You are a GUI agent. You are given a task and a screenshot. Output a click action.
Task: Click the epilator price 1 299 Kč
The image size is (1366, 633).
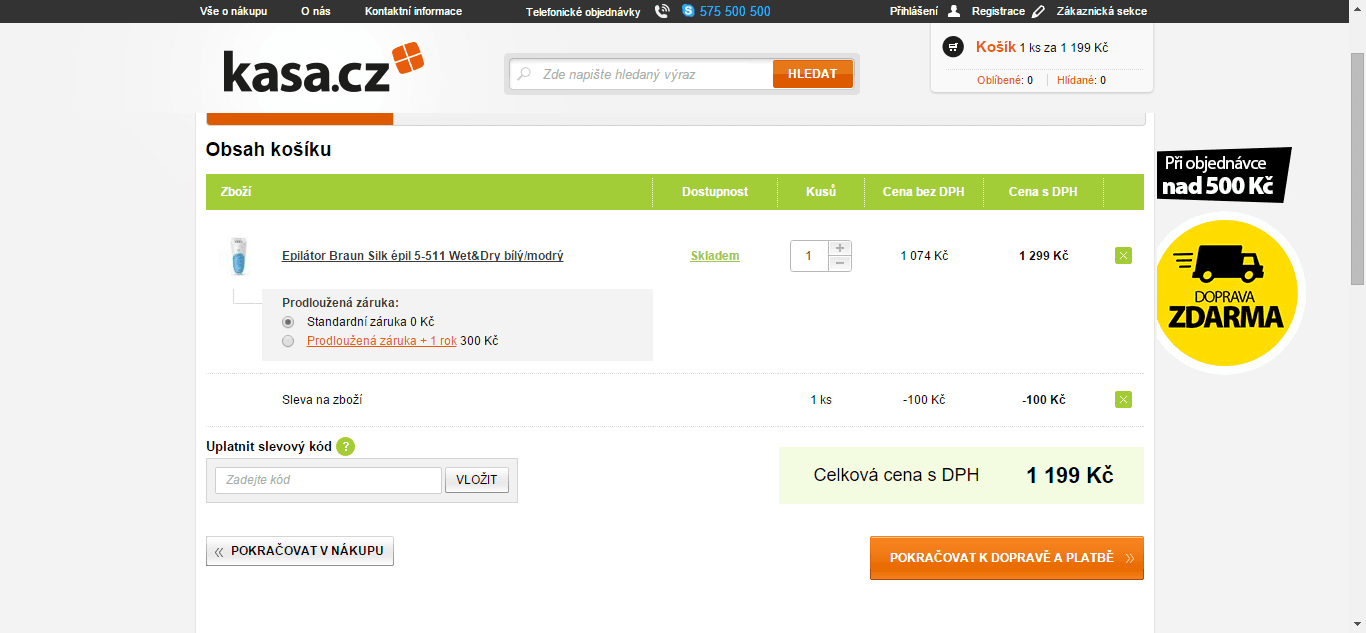click(1044, 256)
